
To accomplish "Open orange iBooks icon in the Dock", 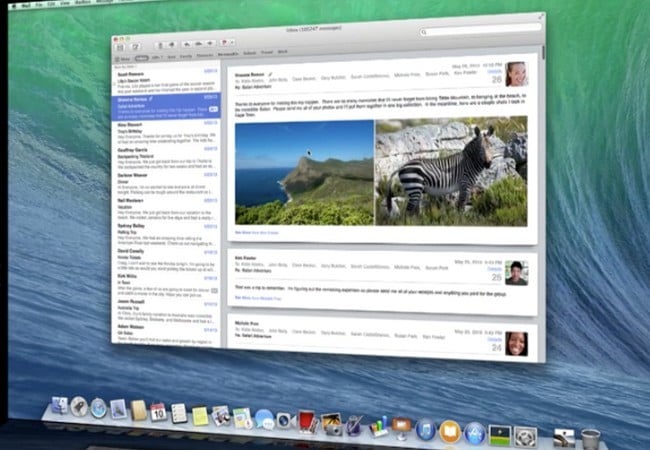I will 451,431.
